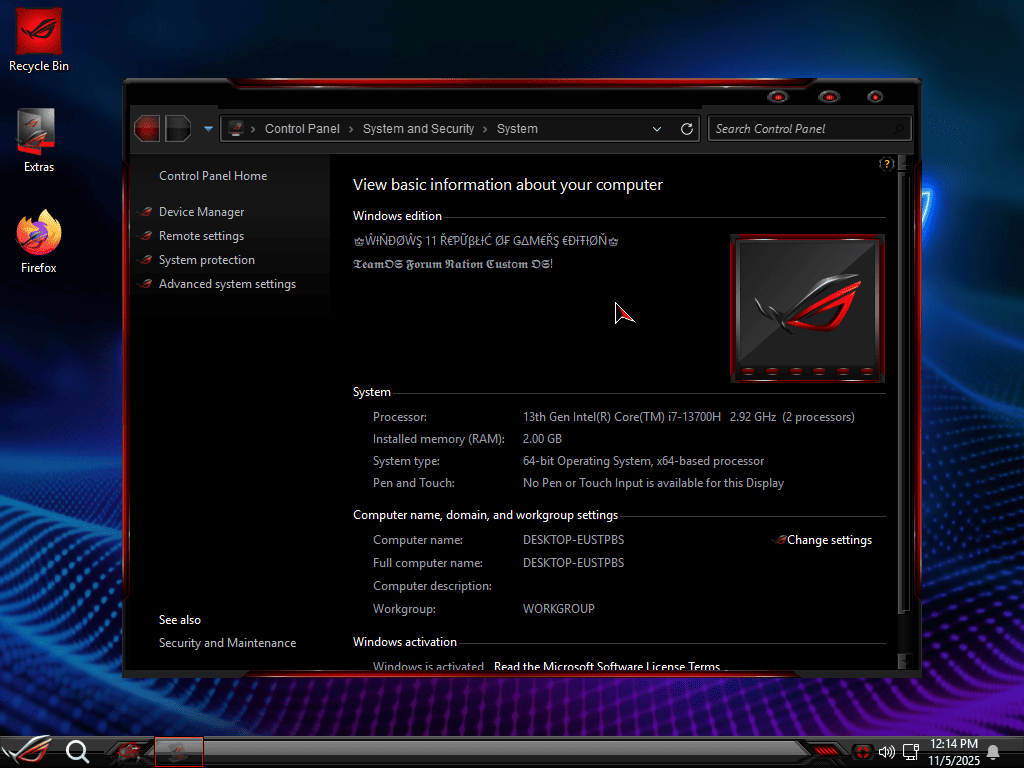The image size is (1024, 768).
Task: Open clock showing 12:14 PM
Action: [954, 752]
